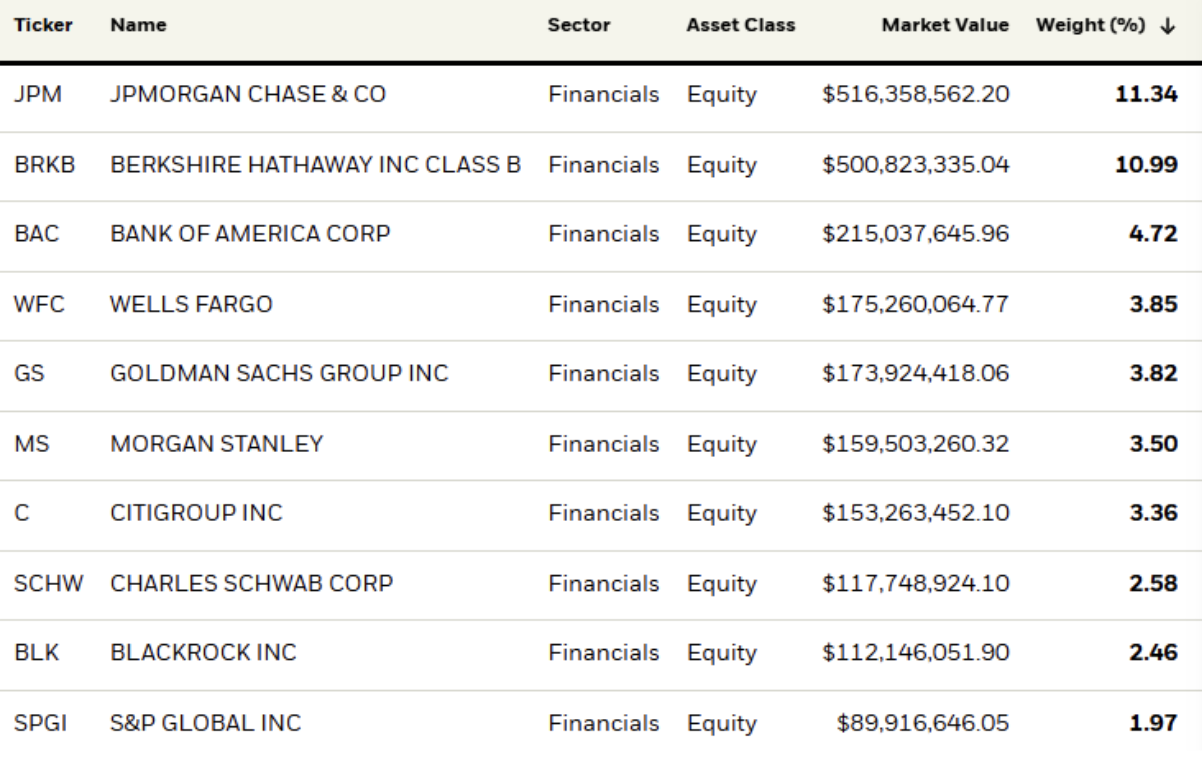
Task: Sort by Name column header
Action: point(126,27)
